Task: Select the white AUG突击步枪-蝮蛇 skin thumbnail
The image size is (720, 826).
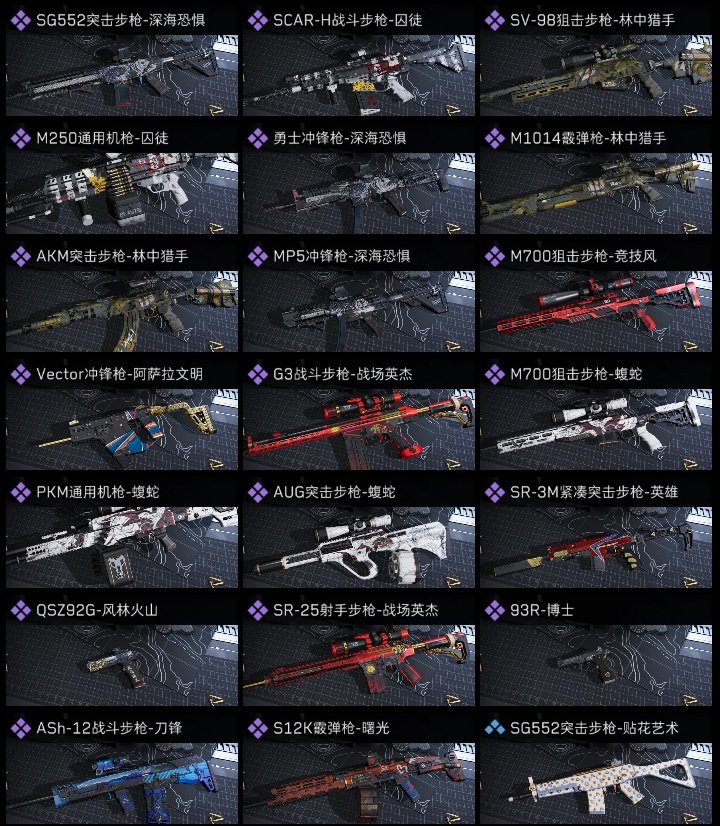Action: [359, 547]
